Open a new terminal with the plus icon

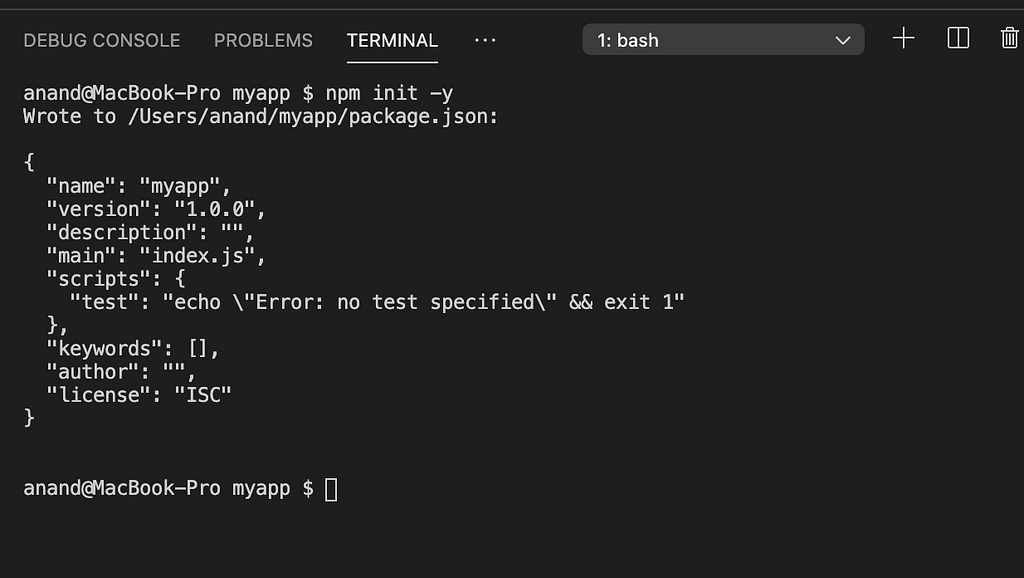tap(903, 39)
